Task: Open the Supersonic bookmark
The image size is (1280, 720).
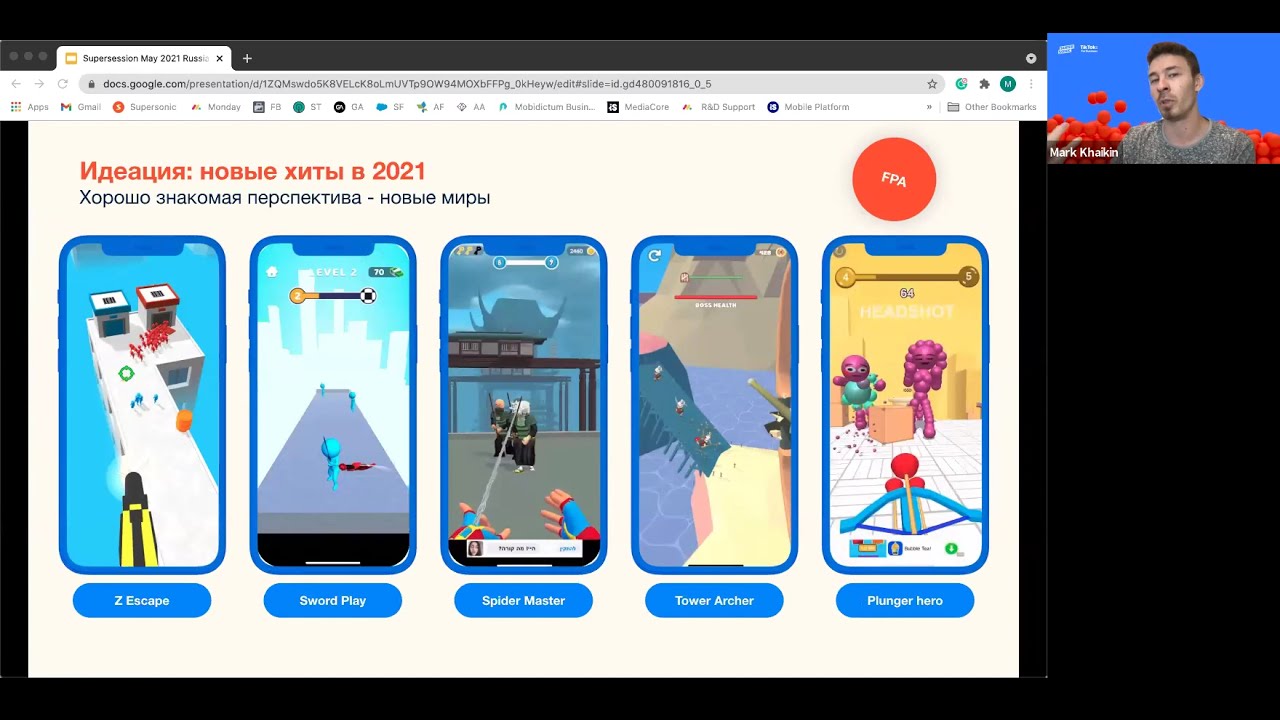Action: tap(145, 107)
